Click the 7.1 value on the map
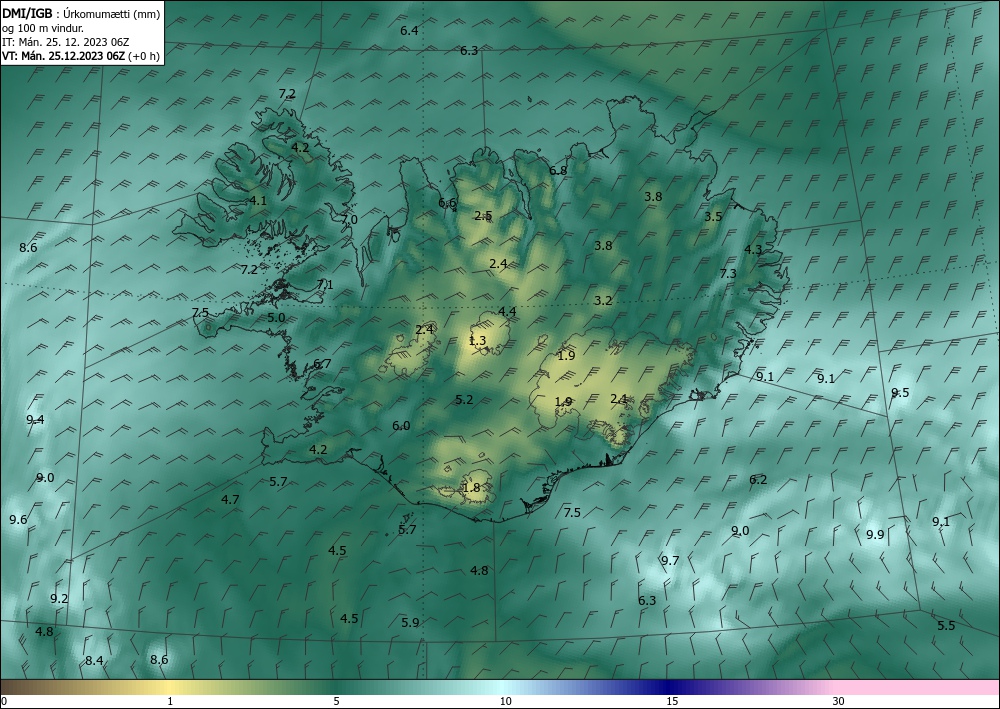 coord(325,284)
